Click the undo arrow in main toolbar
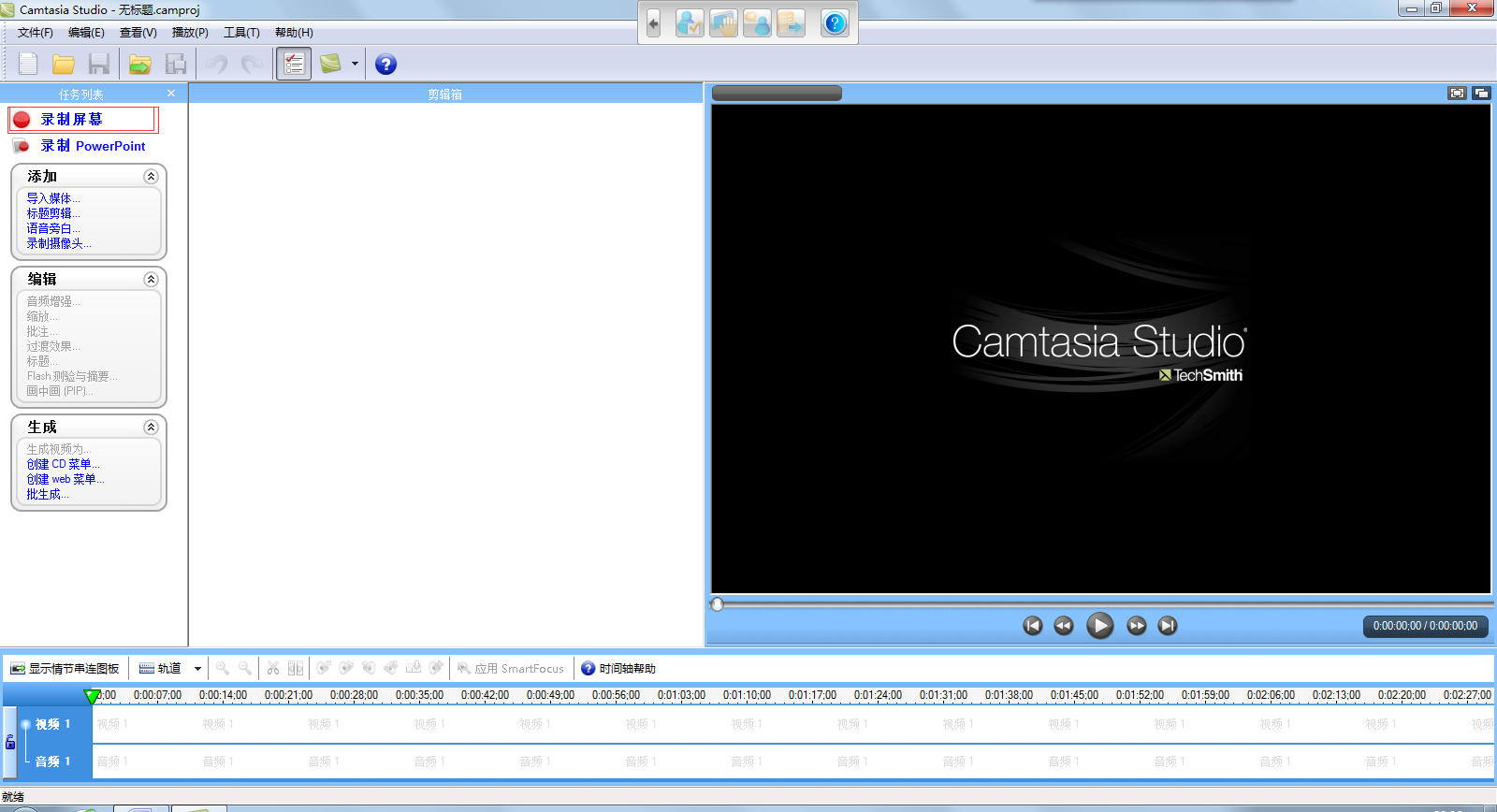The image size is (1497, 812). point(217,64)
